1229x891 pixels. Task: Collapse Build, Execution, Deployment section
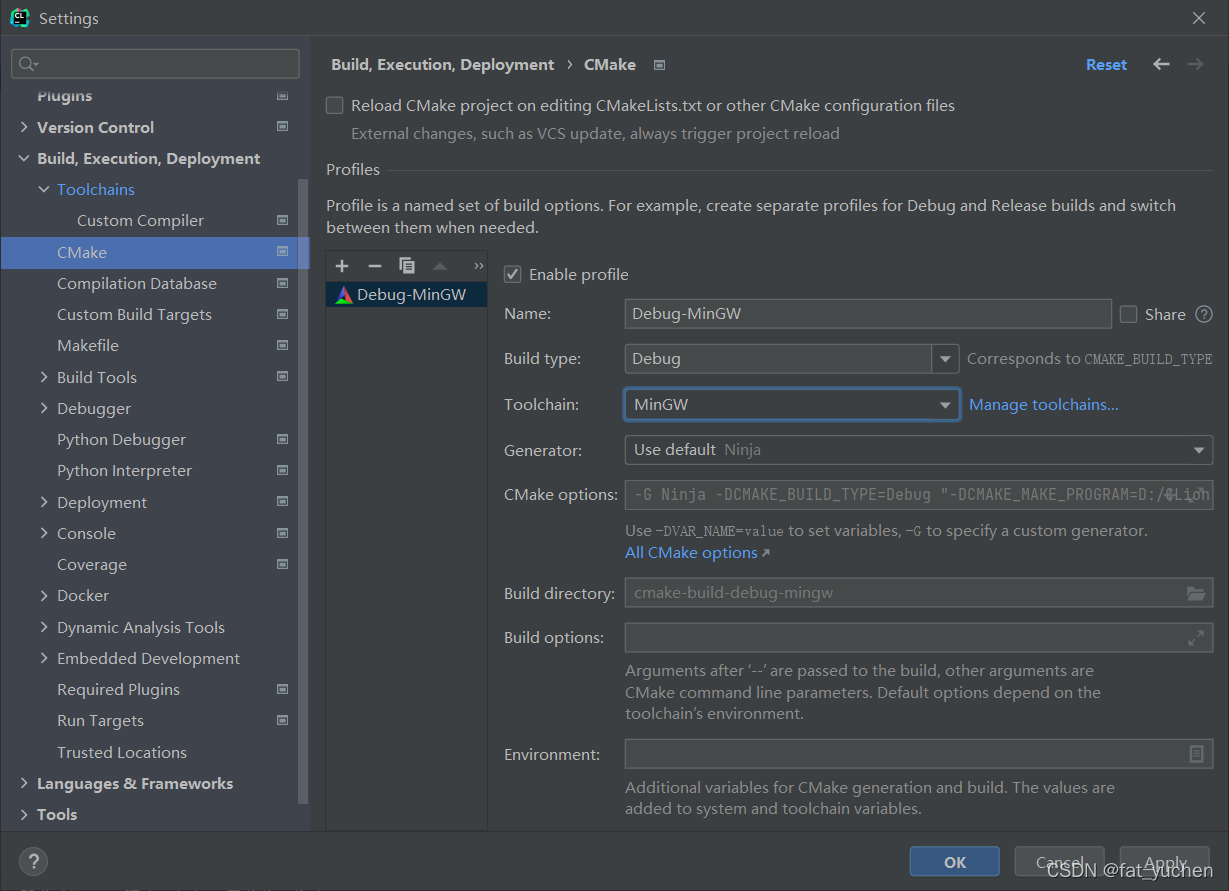coord(24,158)
